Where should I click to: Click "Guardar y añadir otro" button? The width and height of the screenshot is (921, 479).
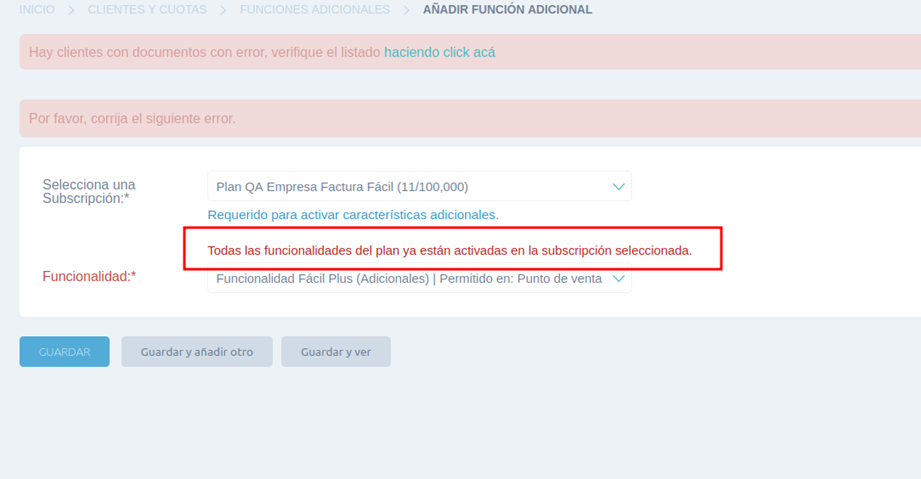[197, 352]
